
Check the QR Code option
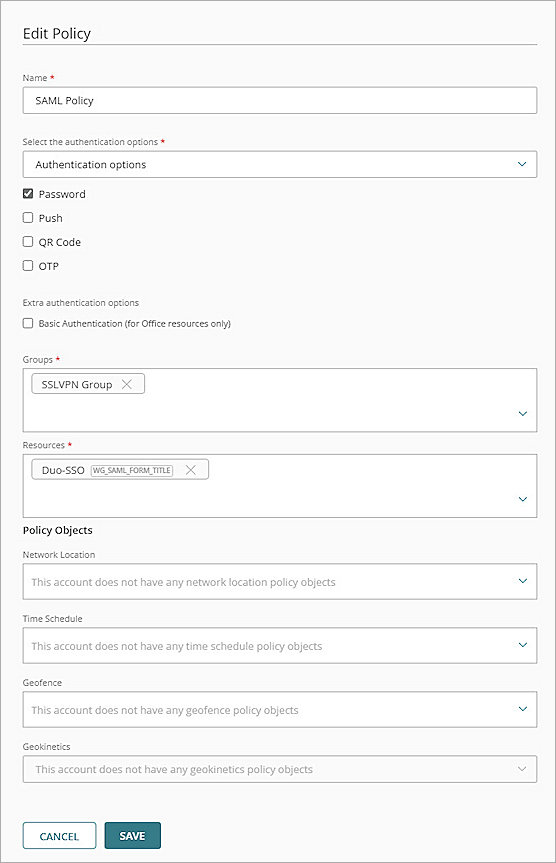(28, 242)
